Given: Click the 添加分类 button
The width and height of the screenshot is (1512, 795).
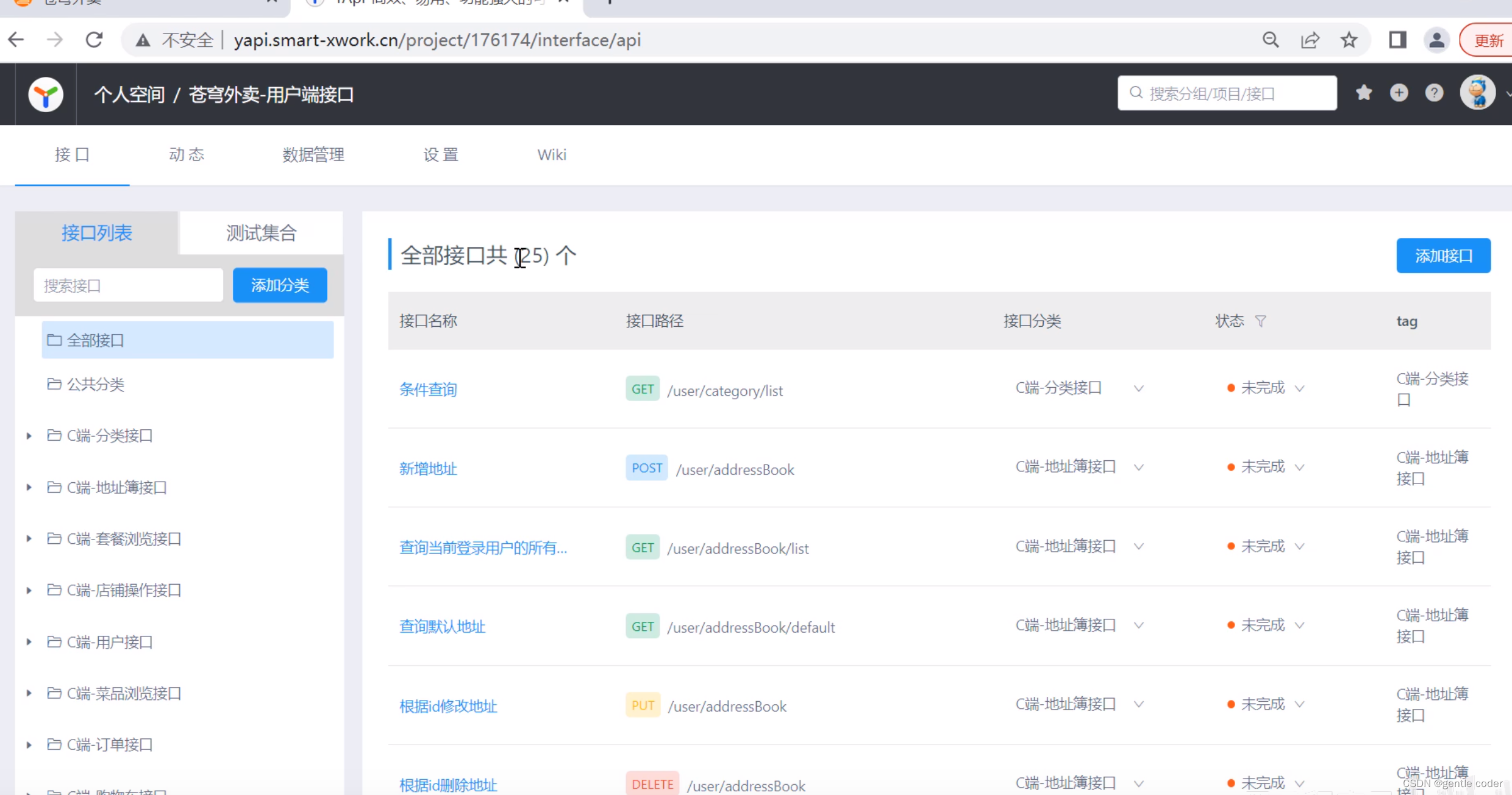Looking at the screenshot, I should tap(280, 285).
